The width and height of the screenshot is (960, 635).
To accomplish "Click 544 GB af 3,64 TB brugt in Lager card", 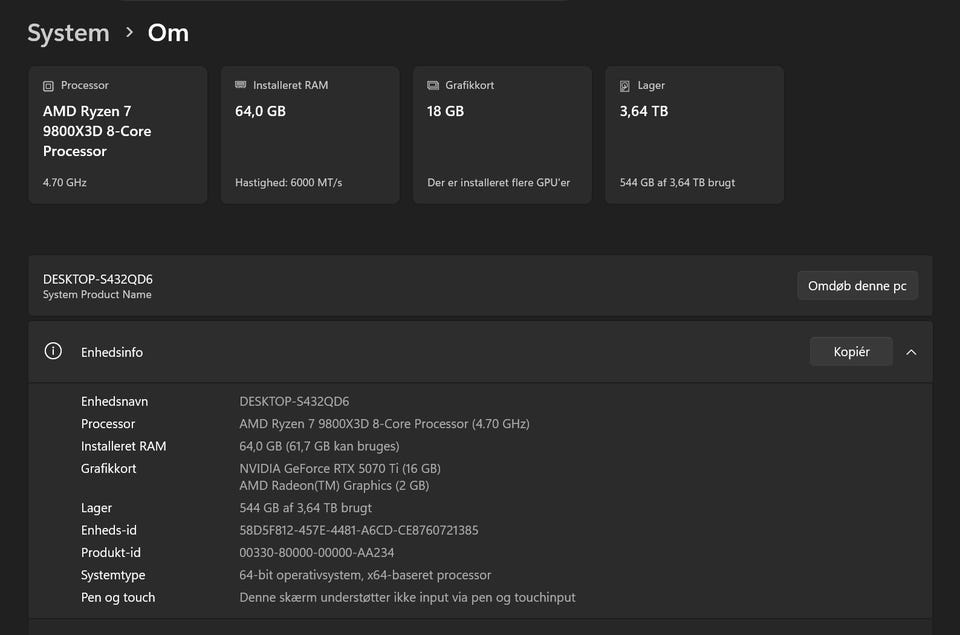I will pos(677,182).
